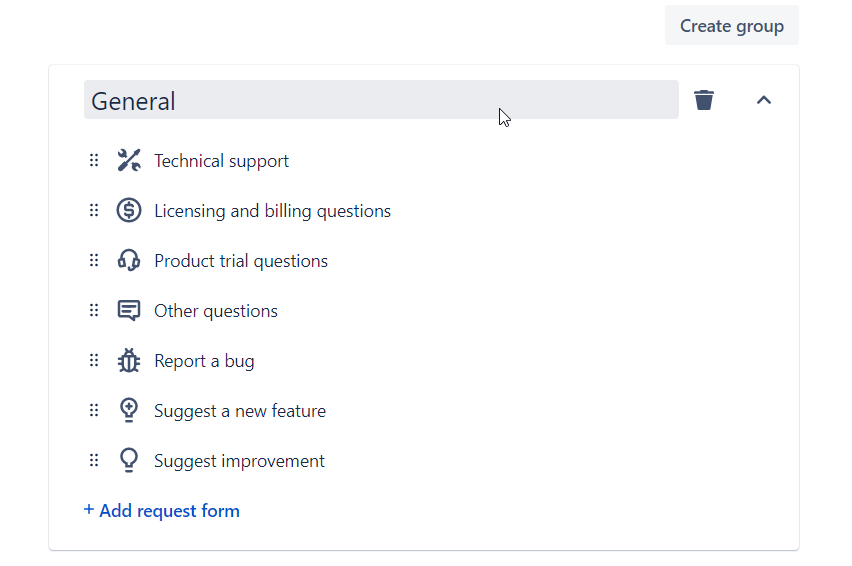Click the Create group button
The height and width of the screenshot is (566, 852).
[731, 26]
